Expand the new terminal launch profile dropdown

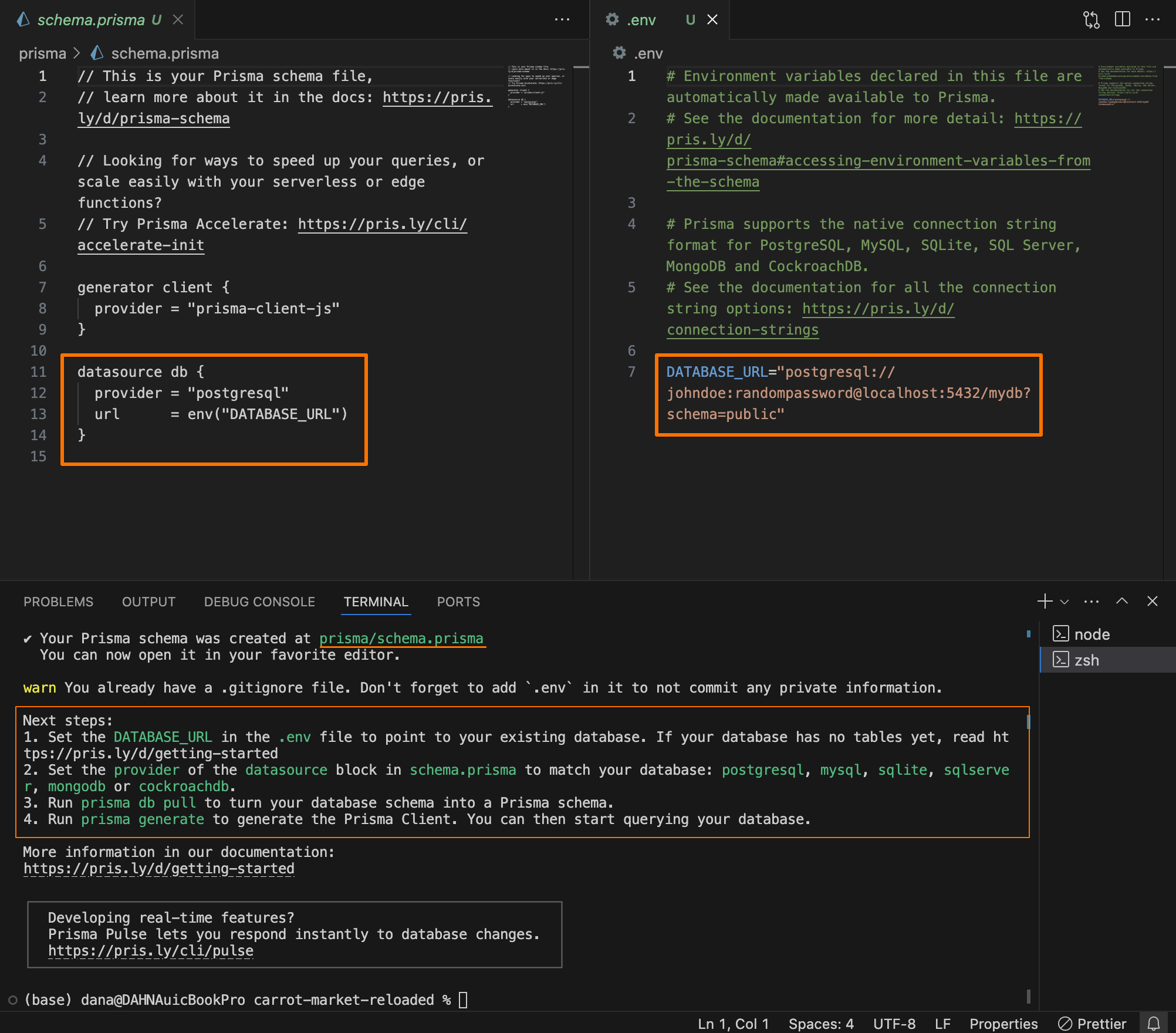pos(1065,602)
